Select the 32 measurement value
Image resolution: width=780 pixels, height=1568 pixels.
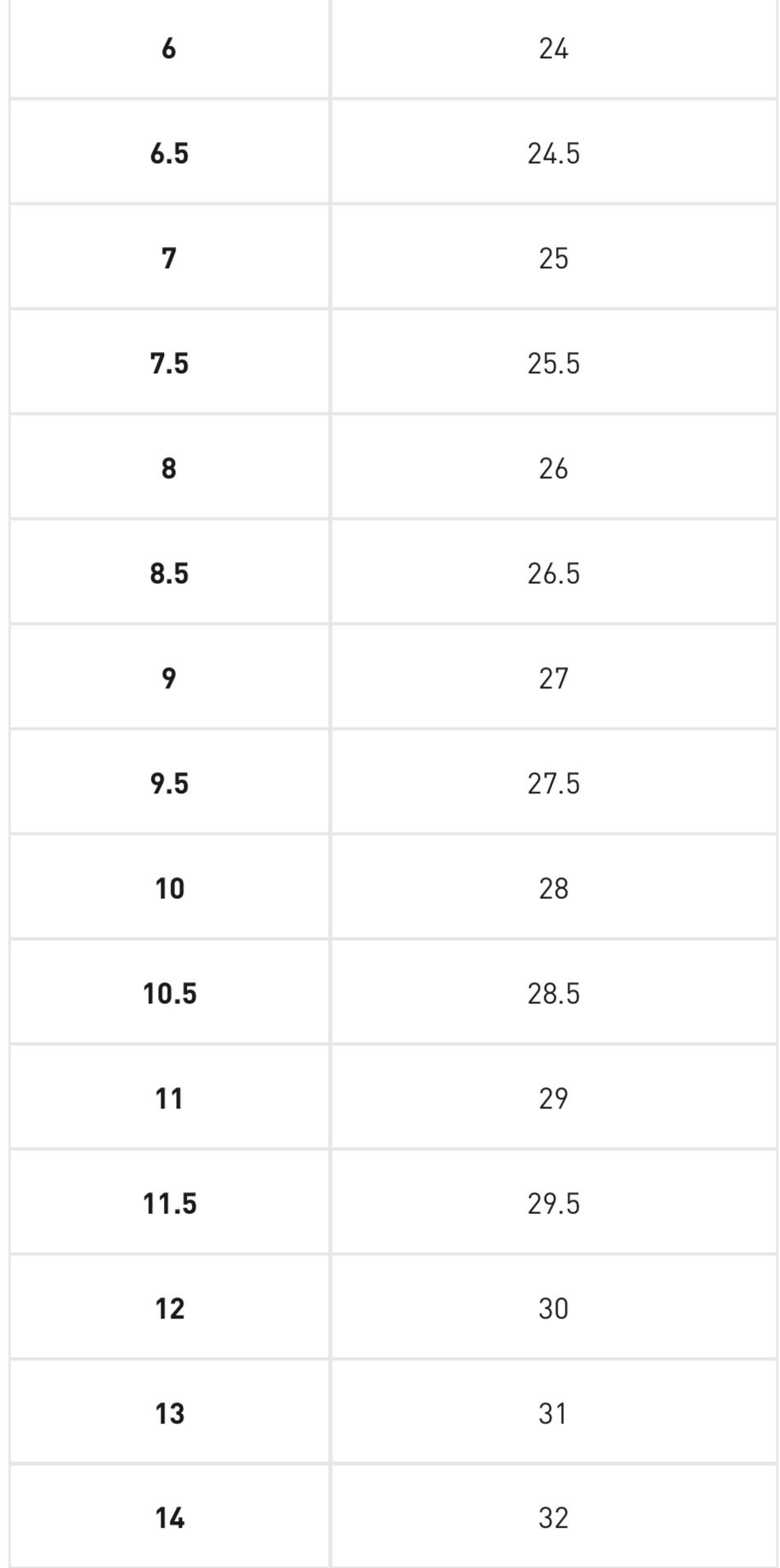coord(554,1519)
